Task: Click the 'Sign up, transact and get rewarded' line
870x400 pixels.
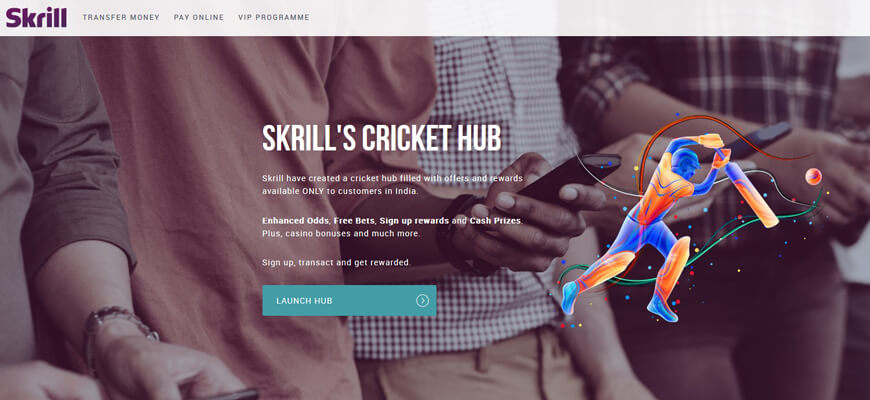Action: [336, 262]
